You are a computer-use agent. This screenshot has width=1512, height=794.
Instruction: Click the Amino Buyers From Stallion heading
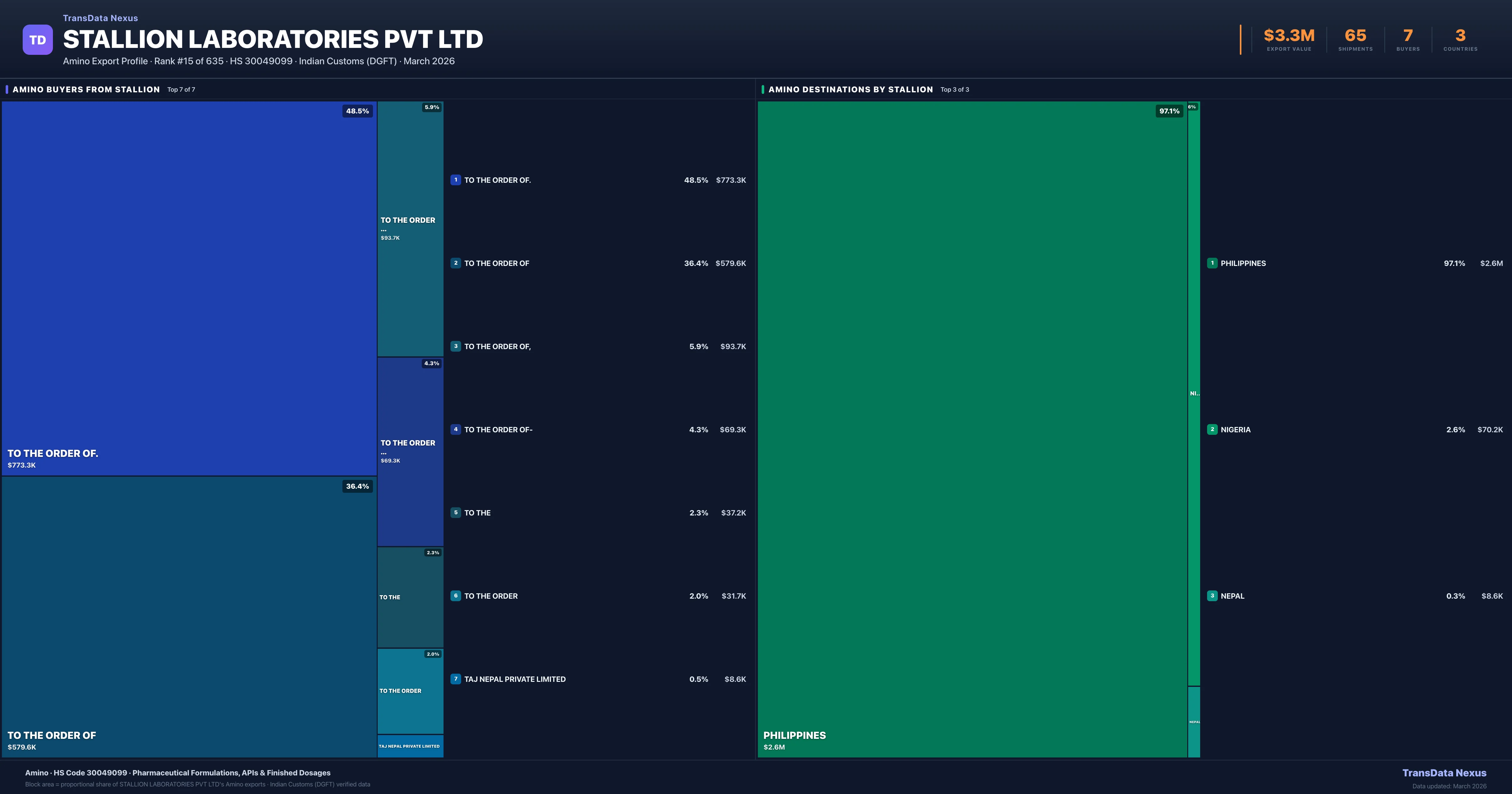[86, 89]
